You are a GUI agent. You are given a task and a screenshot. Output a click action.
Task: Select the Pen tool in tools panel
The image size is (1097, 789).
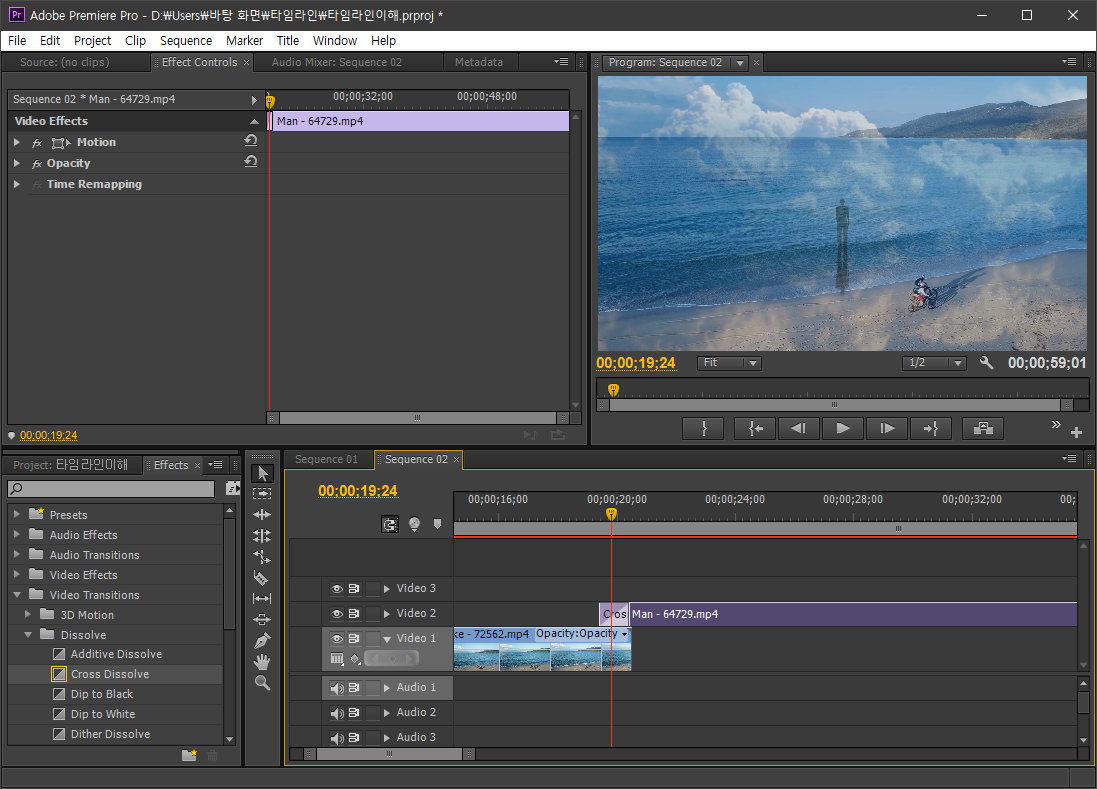262,640
